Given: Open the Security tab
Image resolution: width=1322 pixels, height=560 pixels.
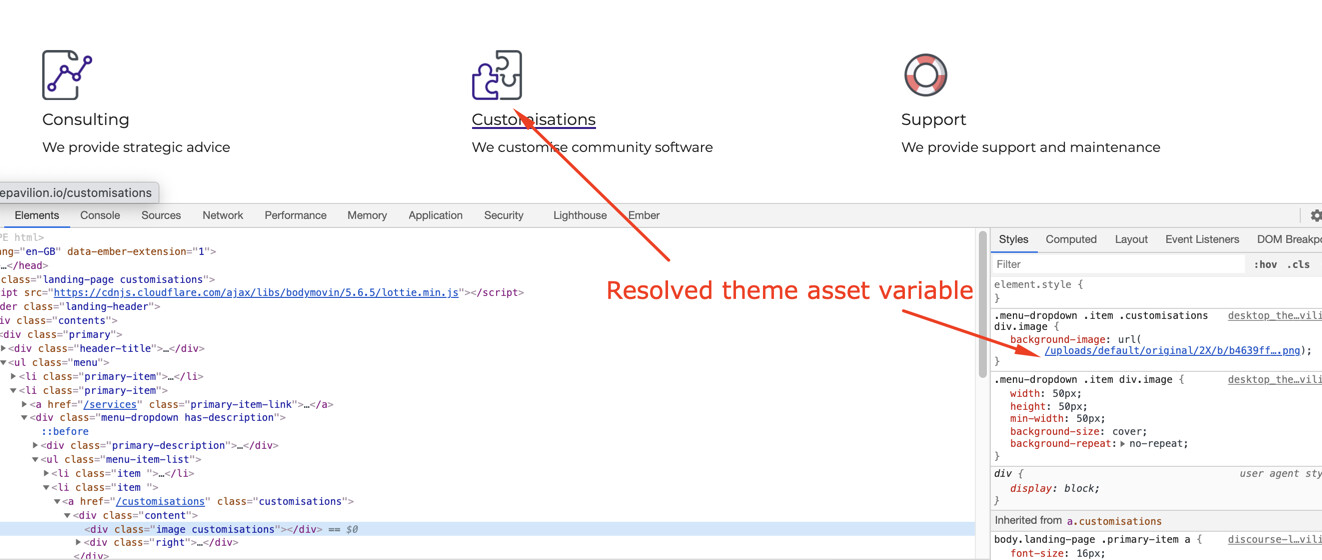Looking at the screenshot, I should click(x=504, y=215).
